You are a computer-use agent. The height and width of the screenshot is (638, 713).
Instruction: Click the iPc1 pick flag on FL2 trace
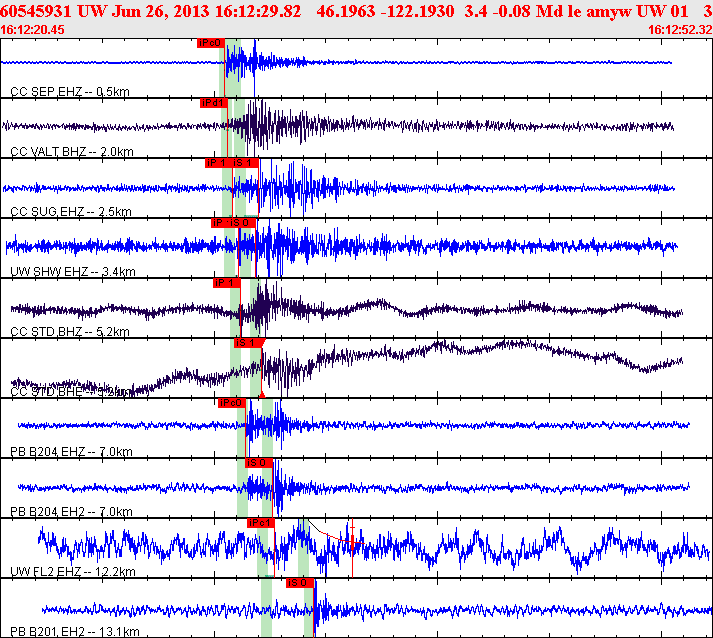click(261, 523)
